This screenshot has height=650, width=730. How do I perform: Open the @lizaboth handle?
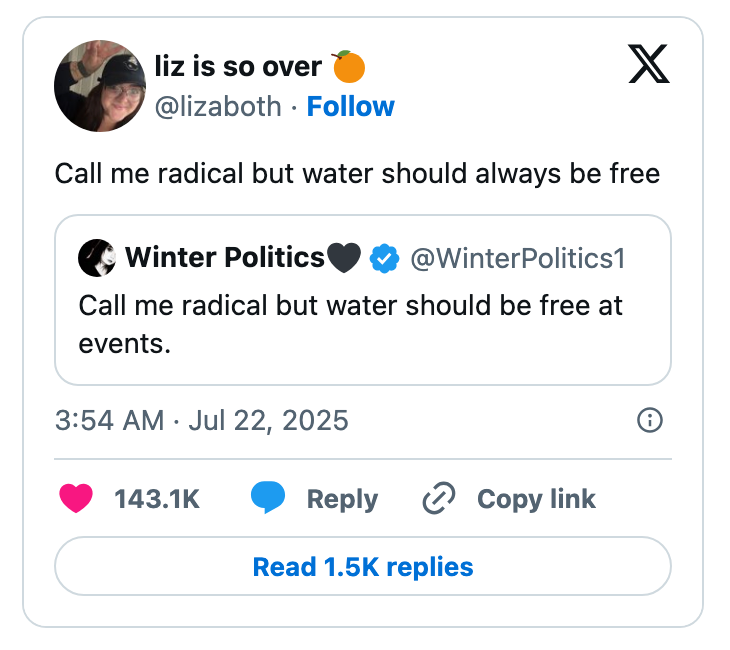pyautogui.click(x=218, y=106)
